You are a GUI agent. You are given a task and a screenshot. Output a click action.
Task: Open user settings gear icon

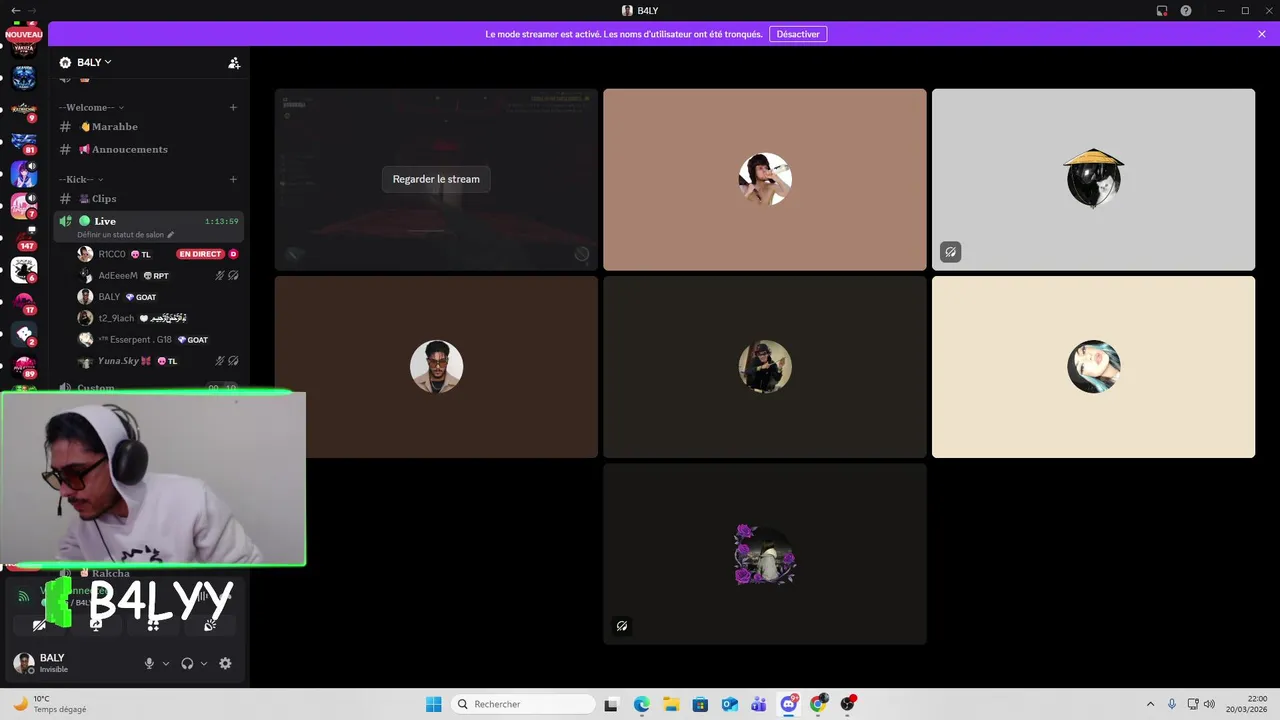tap(225, 663)
